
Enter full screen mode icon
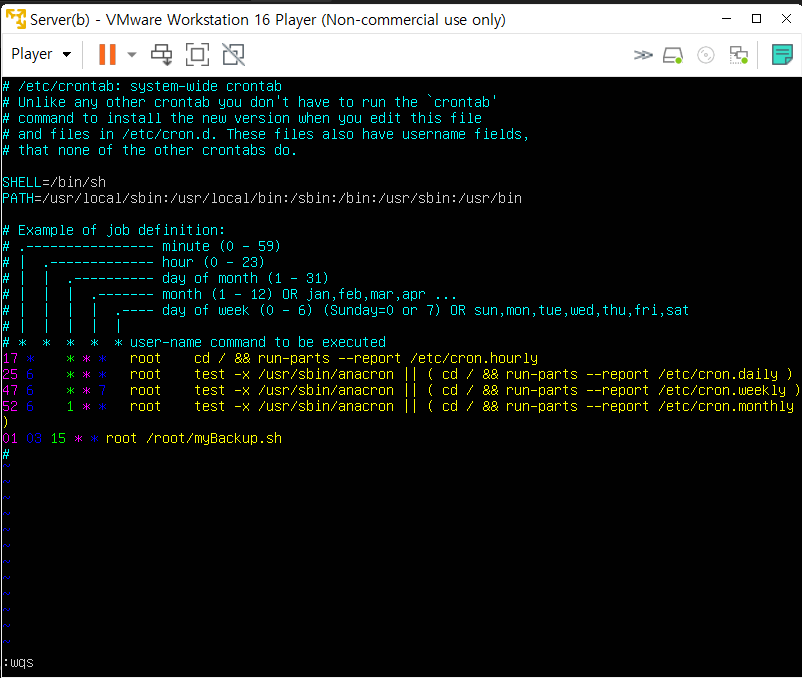(x=197, y=54)
